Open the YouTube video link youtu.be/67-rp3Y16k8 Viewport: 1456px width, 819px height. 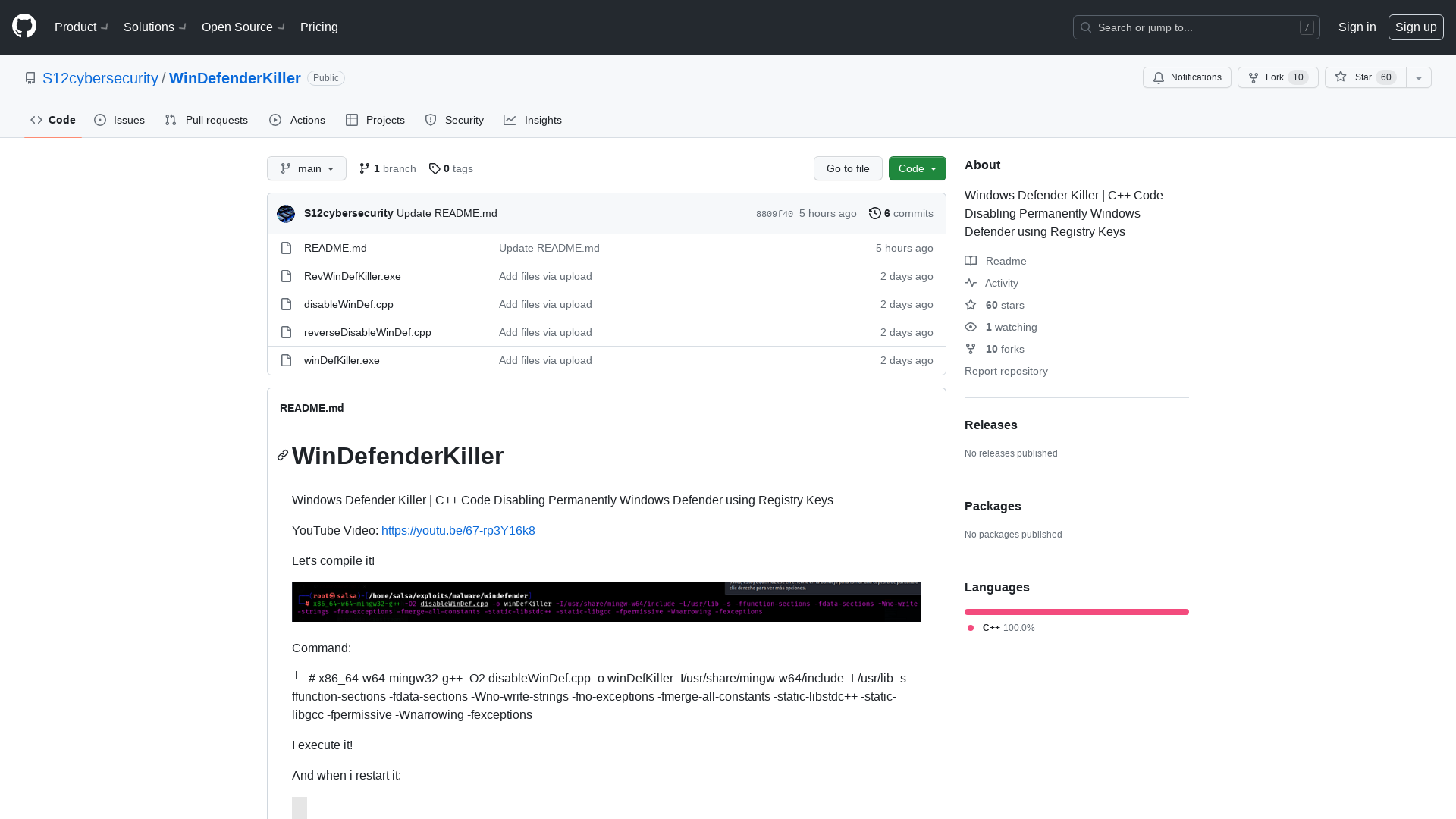tap(458, 530)
